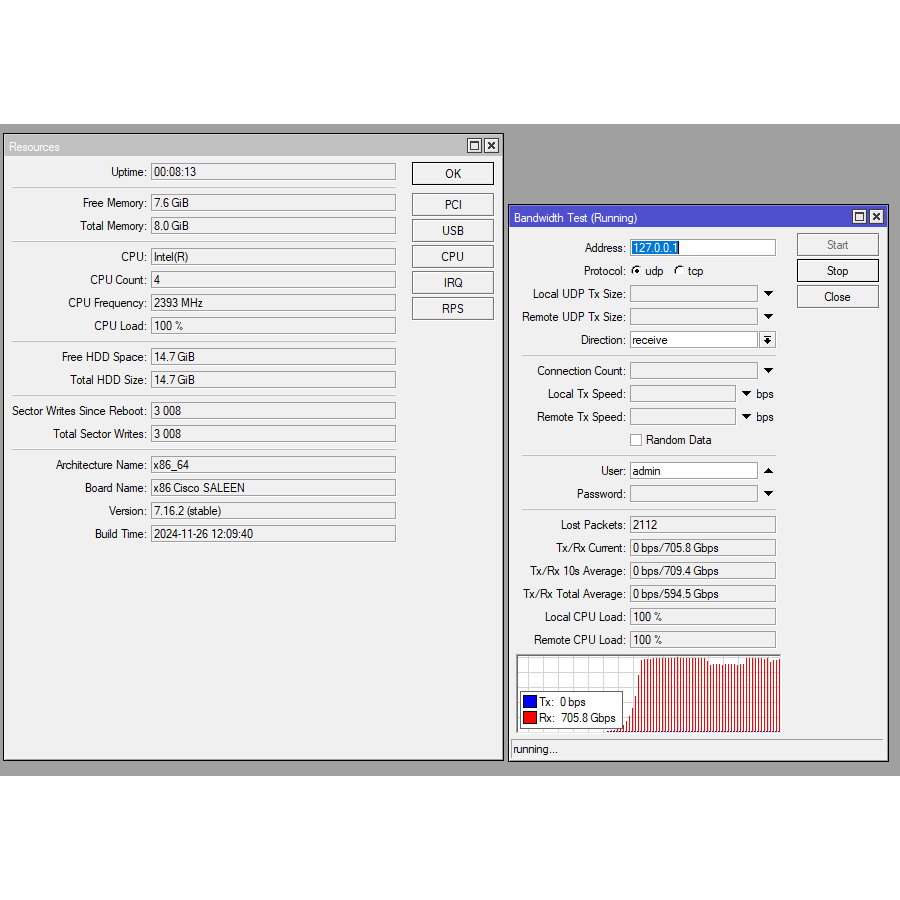
Task: Open the USB devices list
Action: click(x=452, y=231)
